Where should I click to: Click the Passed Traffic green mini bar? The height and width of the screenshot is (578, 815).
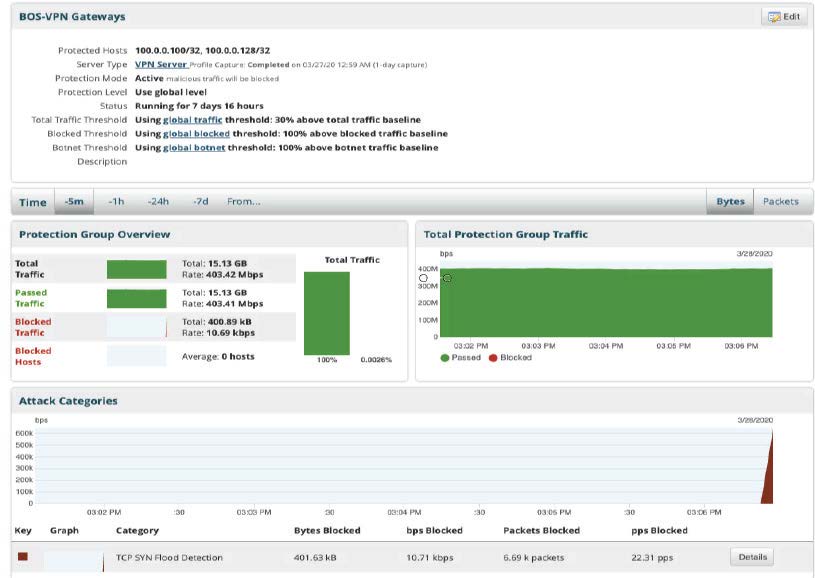(136, 298)
